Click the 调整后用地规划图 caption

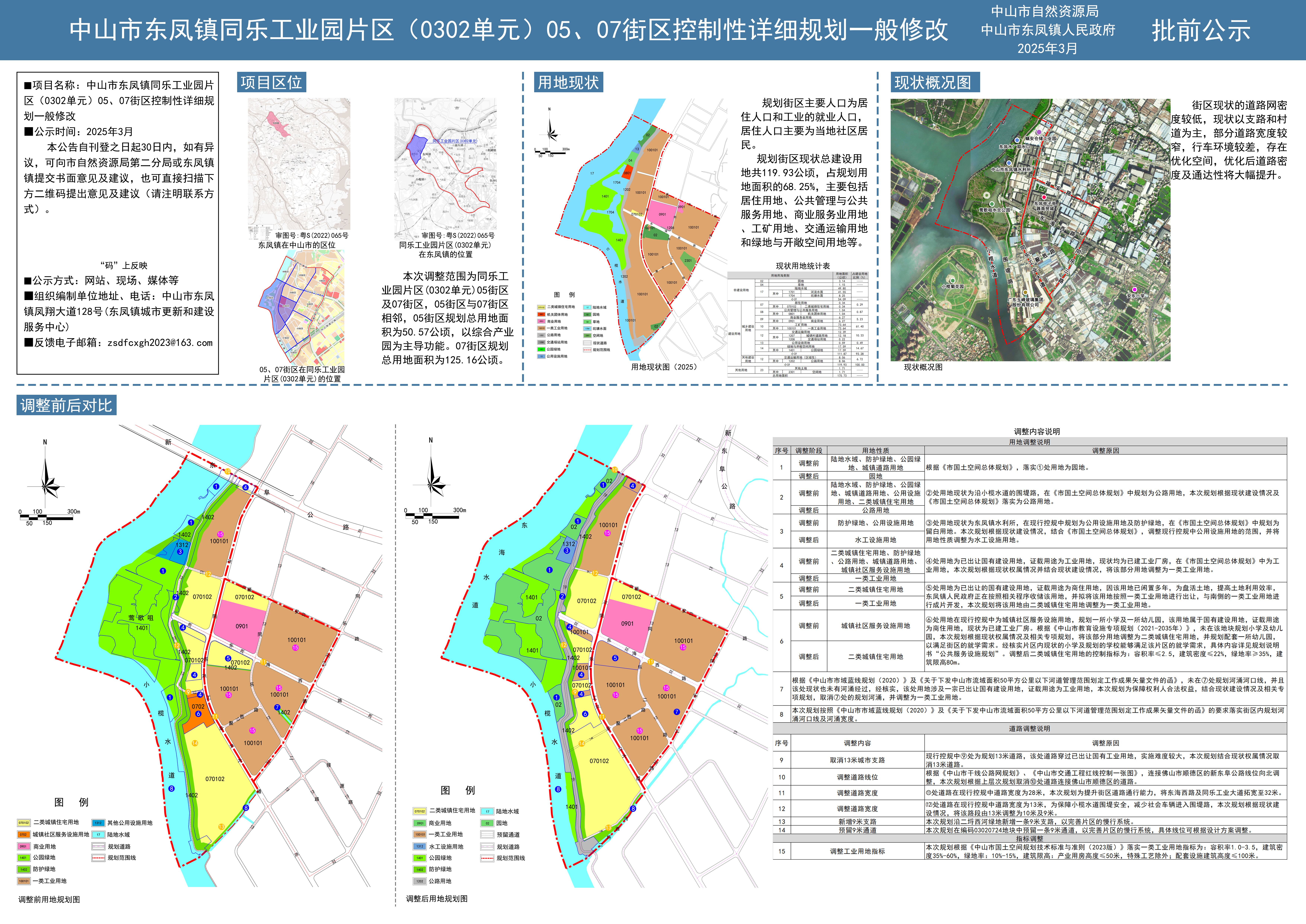437,899
